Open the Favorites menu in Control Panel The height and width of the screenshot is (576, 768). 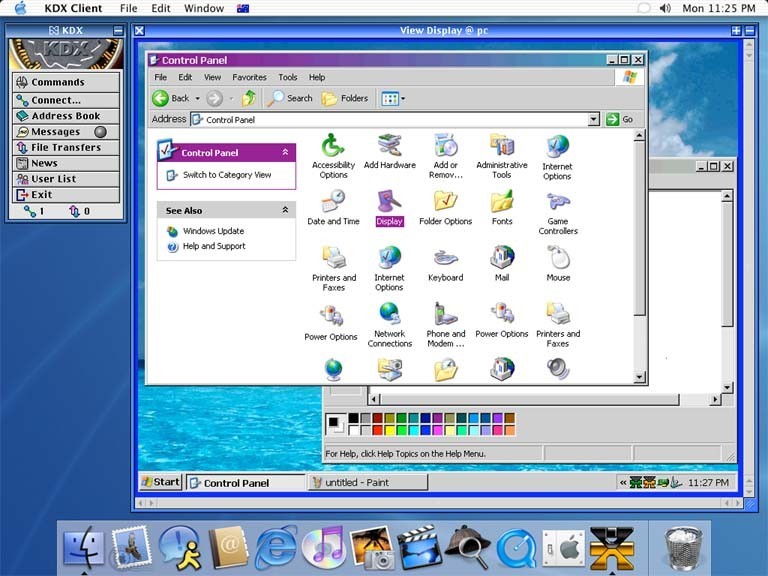249,77
